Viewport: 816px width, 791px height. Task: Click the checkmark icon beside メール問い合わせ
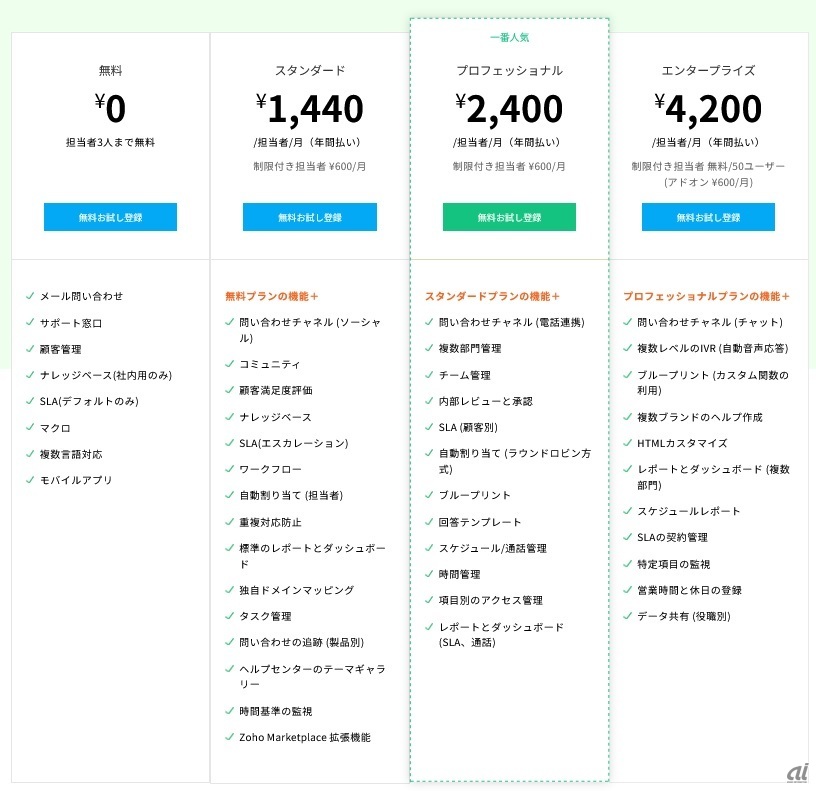(30, 296)
